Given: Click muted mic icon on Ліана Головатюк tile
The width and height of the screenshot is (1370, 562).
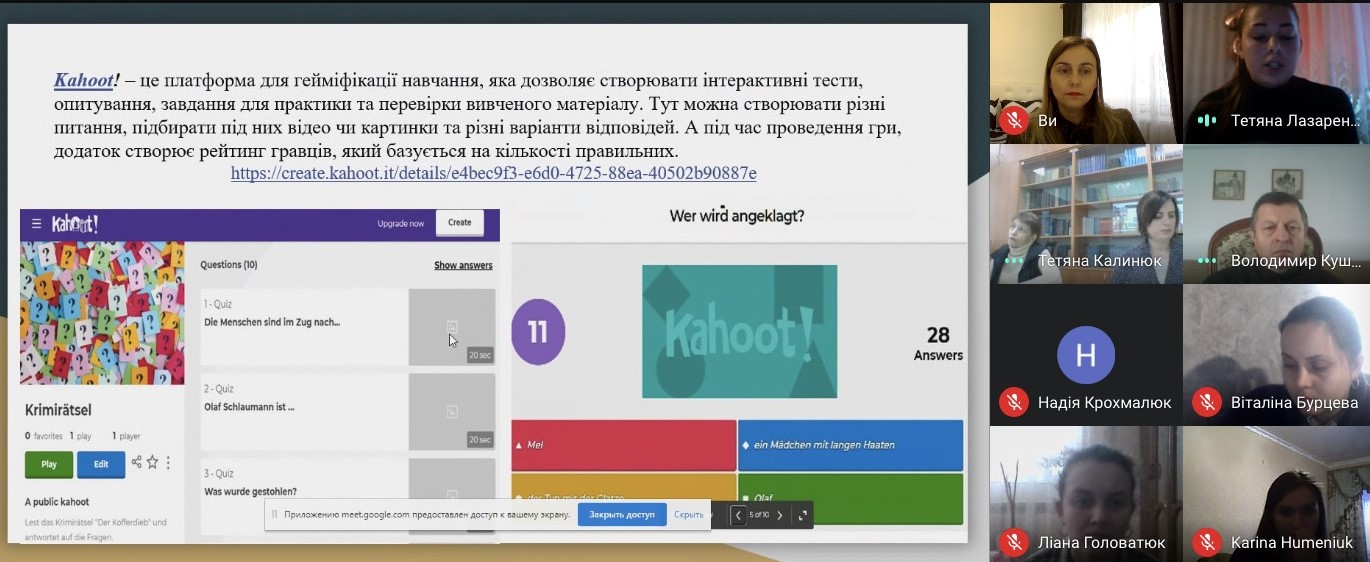Looking at the screenshot, I should [1014, 542].
